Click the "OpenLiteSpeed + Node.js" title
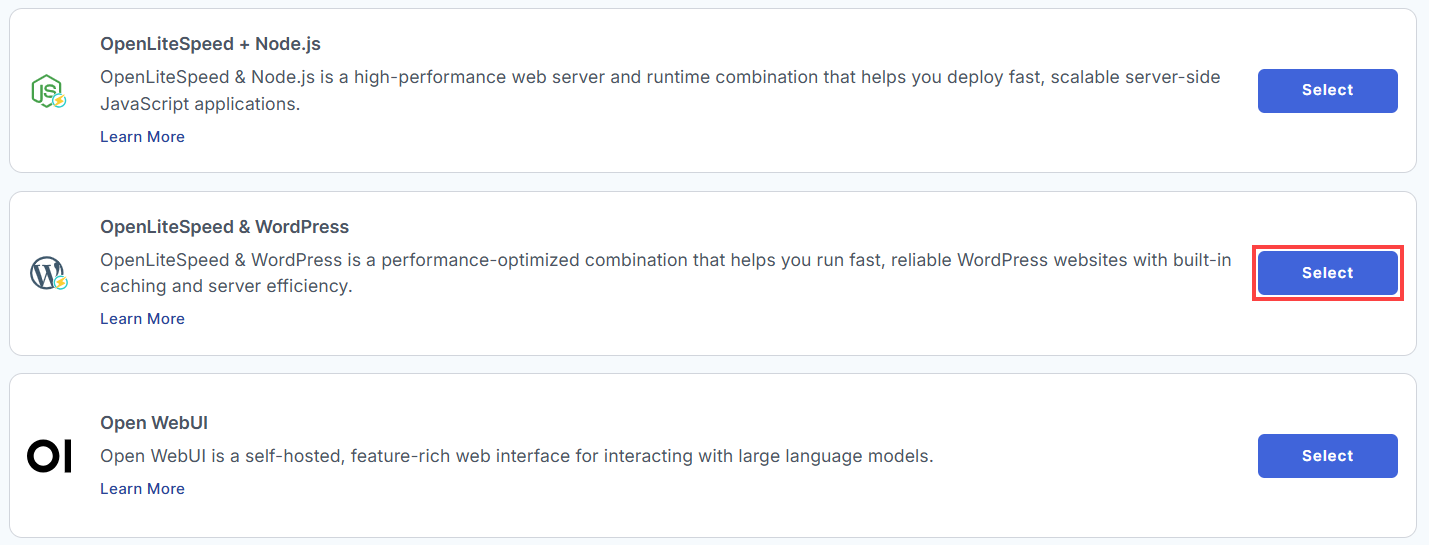This screenshot has width=1429, height=545. point(210,44)
